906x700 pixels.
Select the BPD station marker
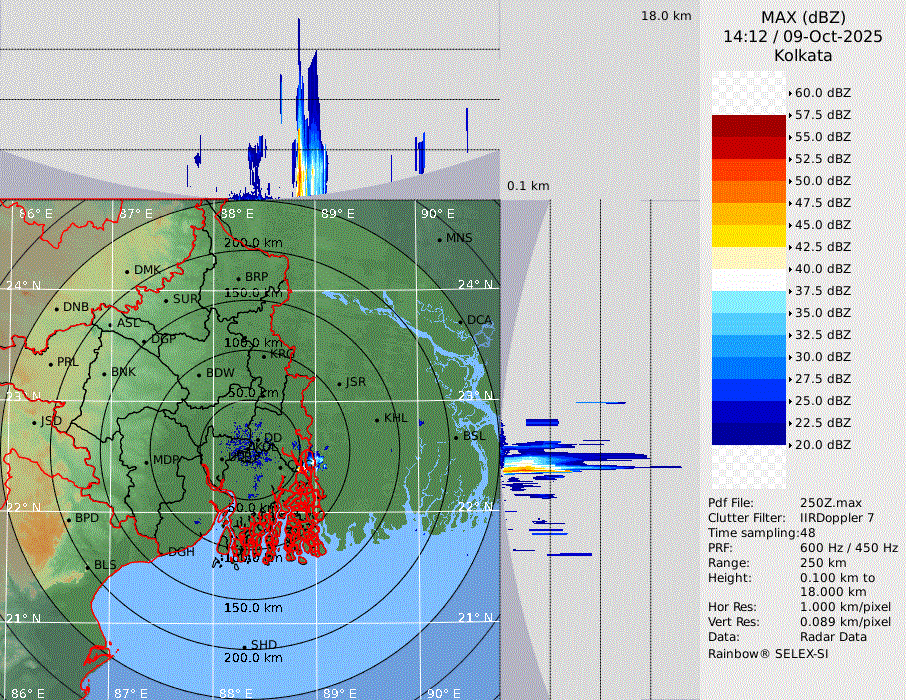pyautogui.click(x=69, y=519)
